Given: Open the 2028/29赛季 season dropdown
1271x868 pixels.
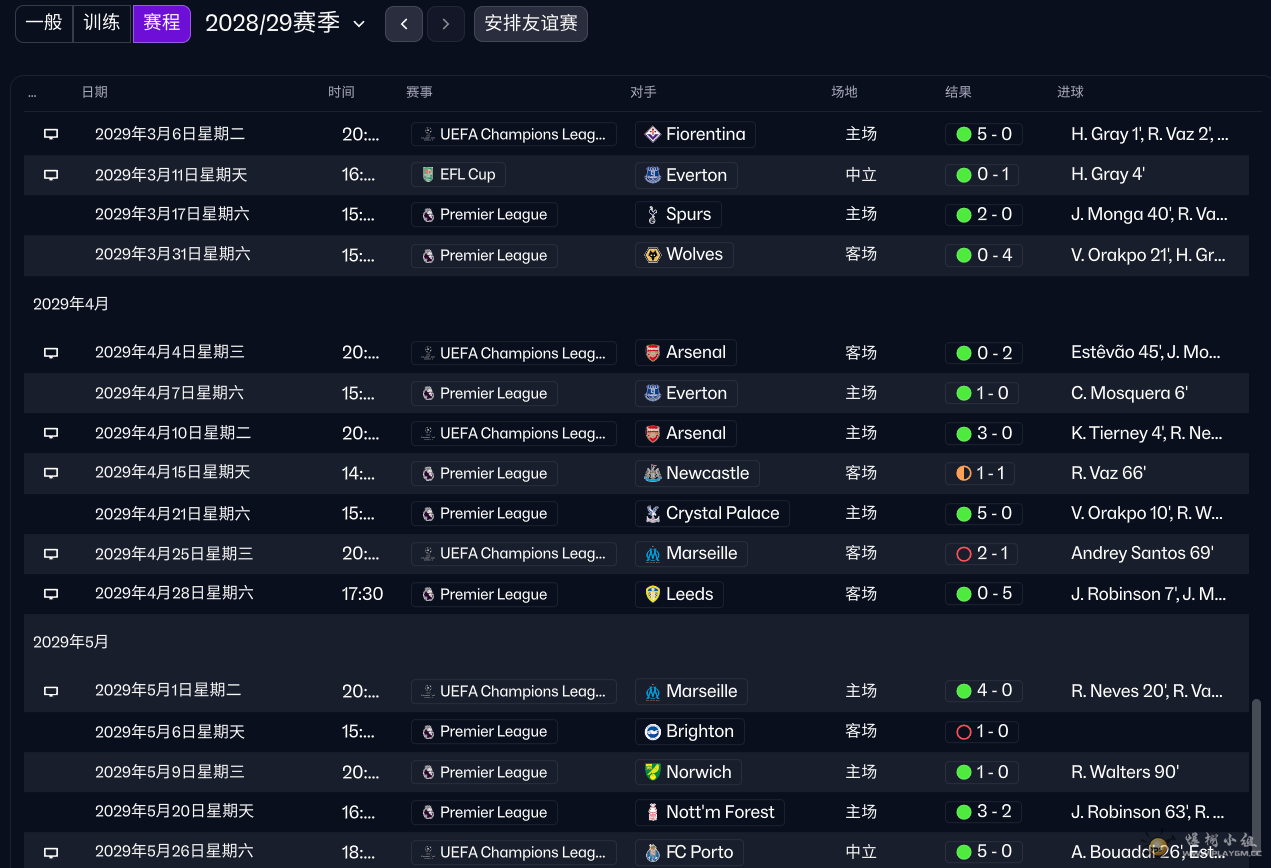Looking at the screenshot, I should pyautogui.click(x=285, y=23).
